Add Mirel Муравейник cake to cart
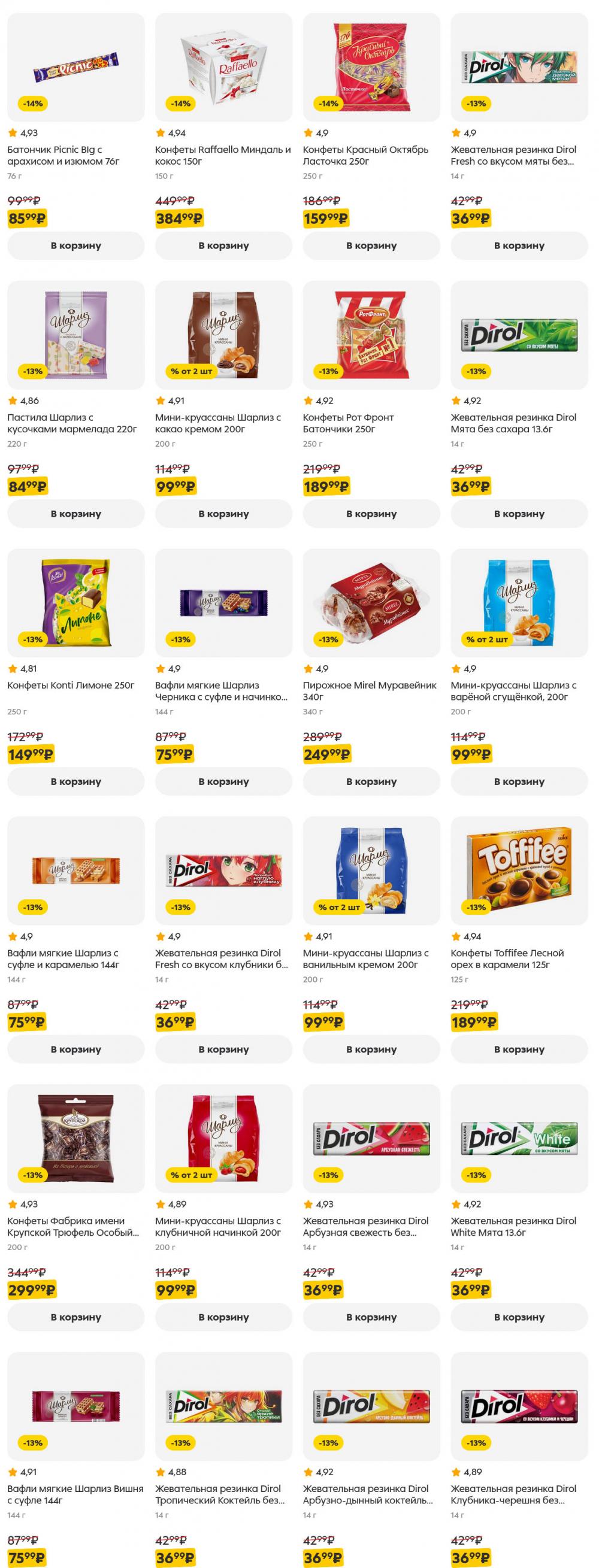The width and height of the screenshot is (599, 1568). click(x=371, y=781)
